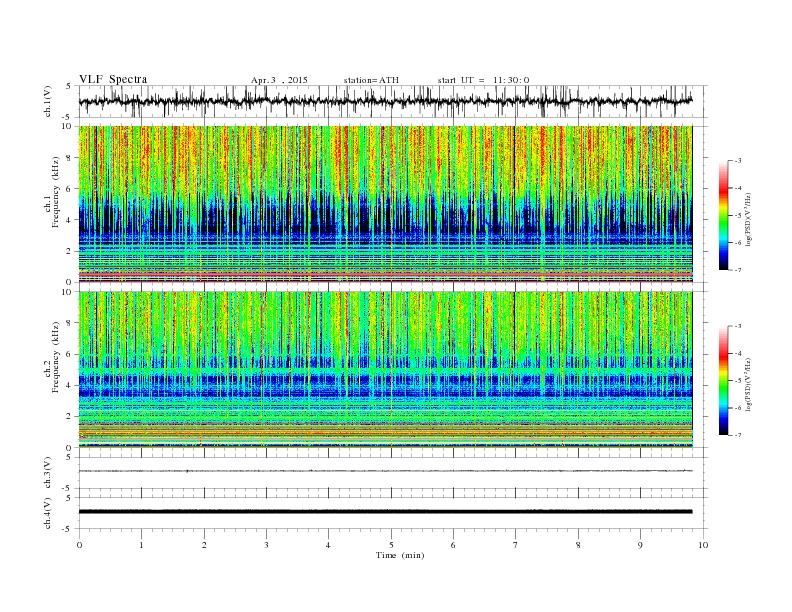Click the '-3' label on ch.2 color scale

pyautogui.click(x=738, y=326)
